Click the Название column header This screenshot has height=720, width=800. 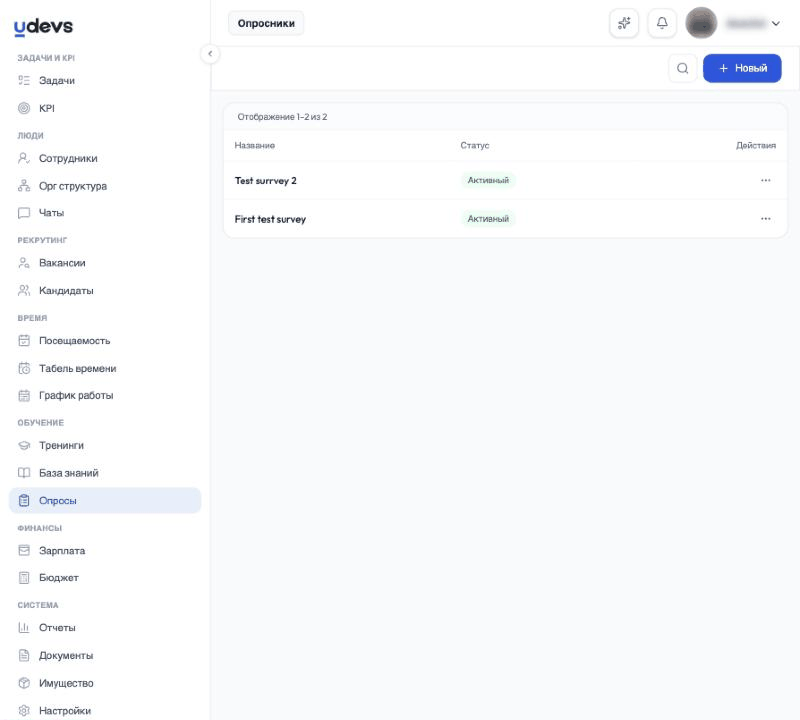255,145
